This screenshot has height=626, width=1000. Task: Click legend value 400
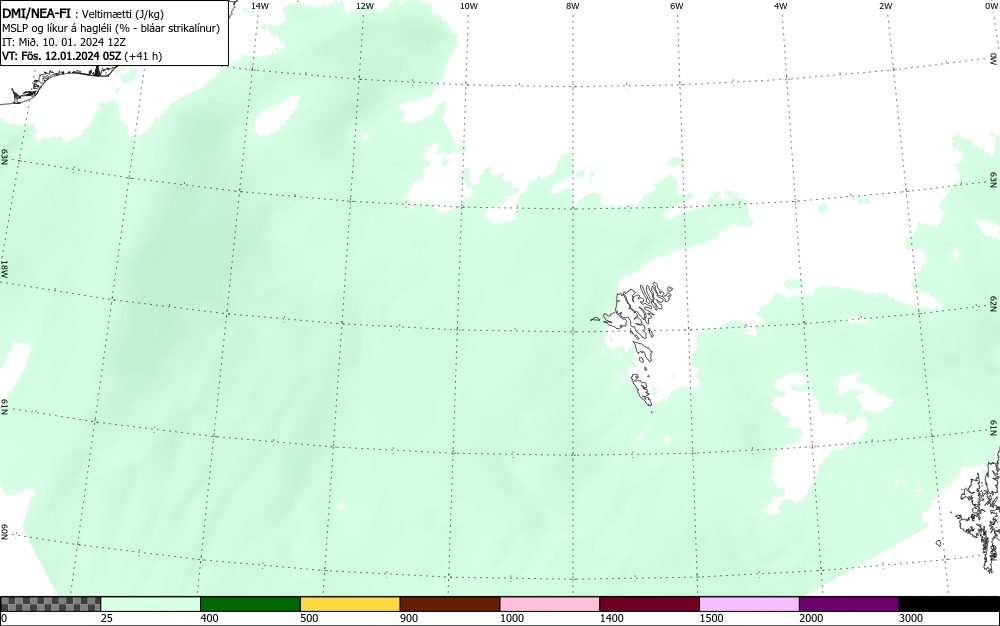pos(209,618)
